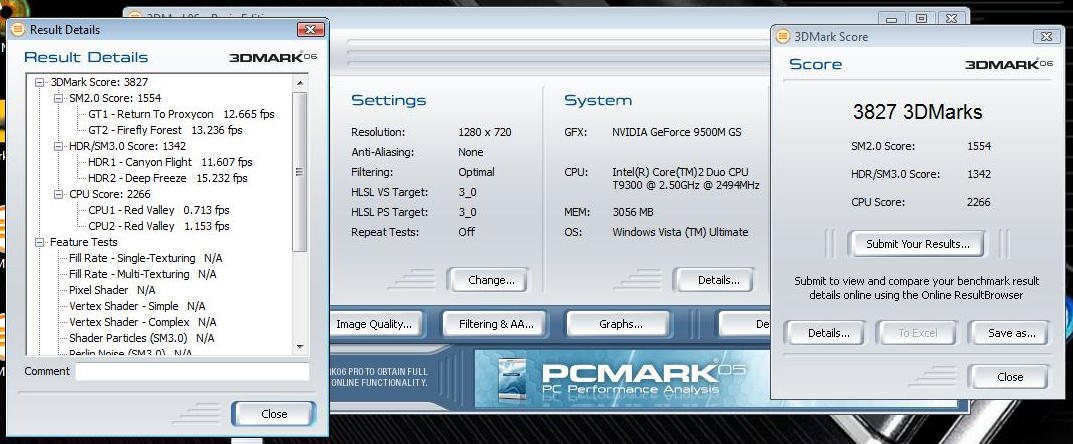Collapse the Feature Tests node

[40, 242]
